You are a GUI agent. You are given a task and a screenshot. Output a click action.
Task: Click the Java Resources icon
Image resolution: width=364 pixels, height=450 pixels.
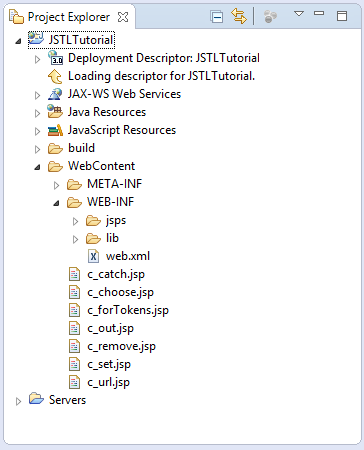point(55,111)
